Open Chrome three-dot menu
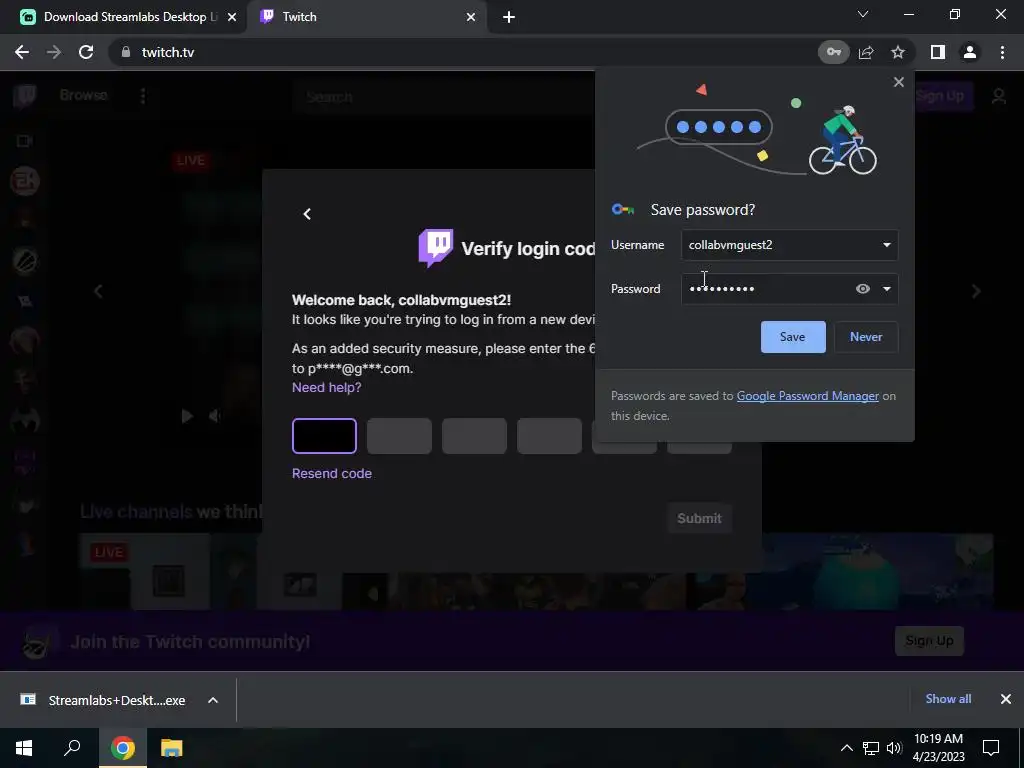This screenshot has width=1024, height=768. [x=1002, y=52]
